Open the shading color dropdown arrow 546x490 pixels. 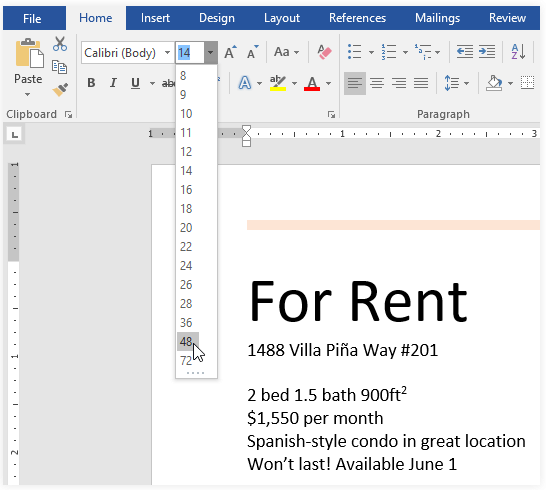click(x=510, y=84)
